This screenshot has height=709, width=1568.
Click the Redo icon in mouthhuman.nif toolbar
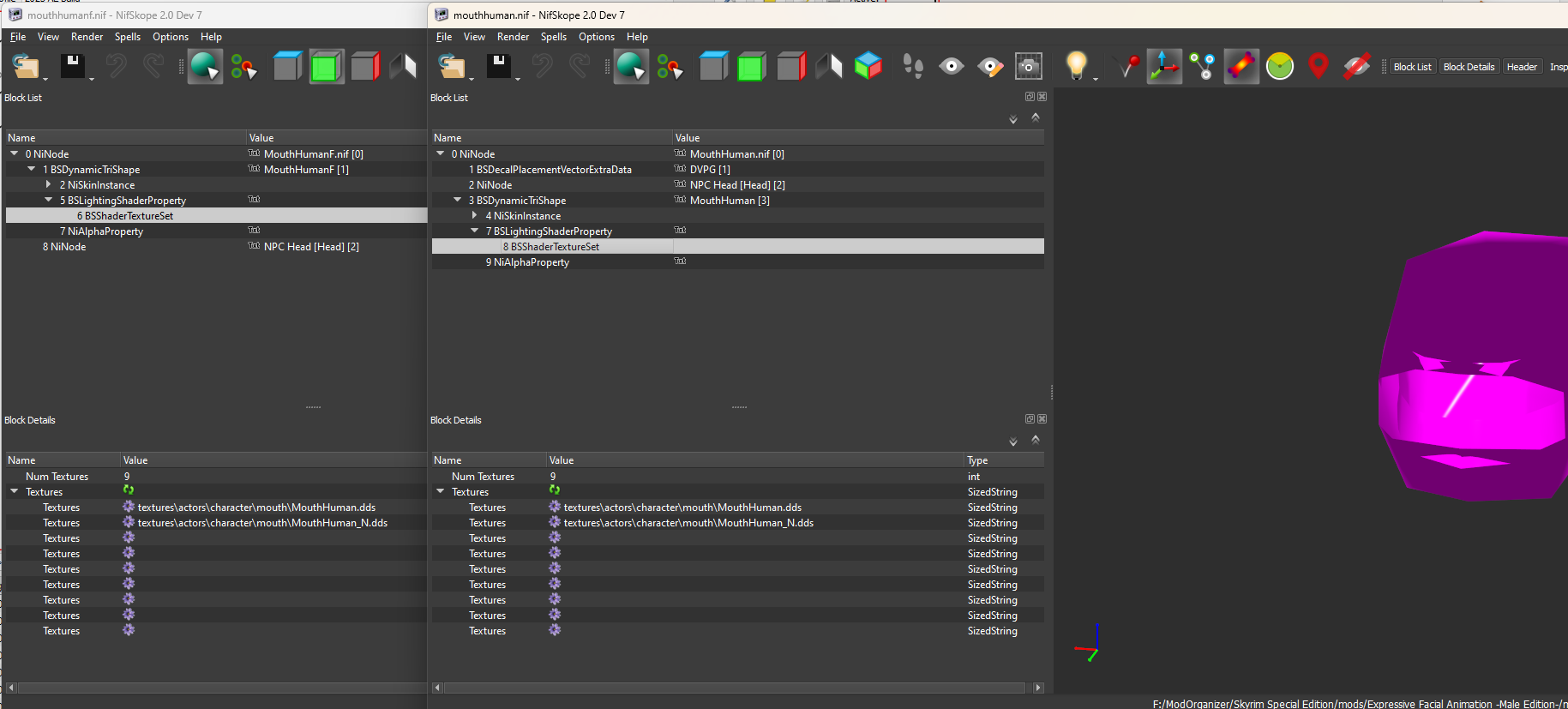tap(580, 66)
